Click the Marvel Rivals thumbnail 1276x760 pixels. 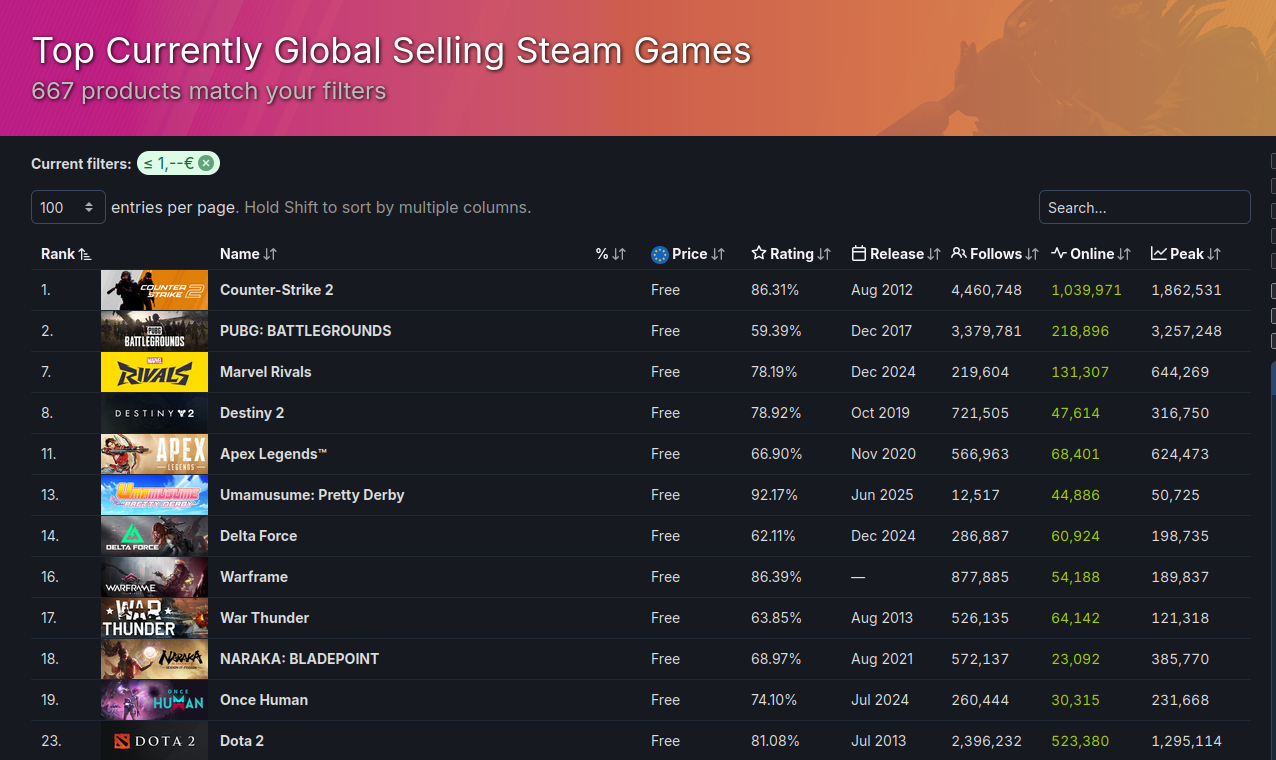[x=154, y=372]
